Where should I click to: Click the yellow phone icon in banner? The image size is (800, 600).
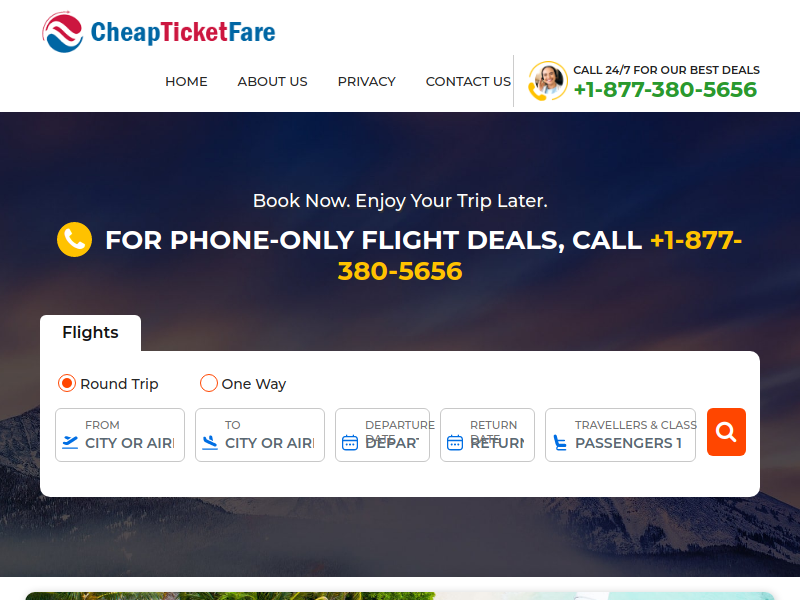(x=74, y=239)
